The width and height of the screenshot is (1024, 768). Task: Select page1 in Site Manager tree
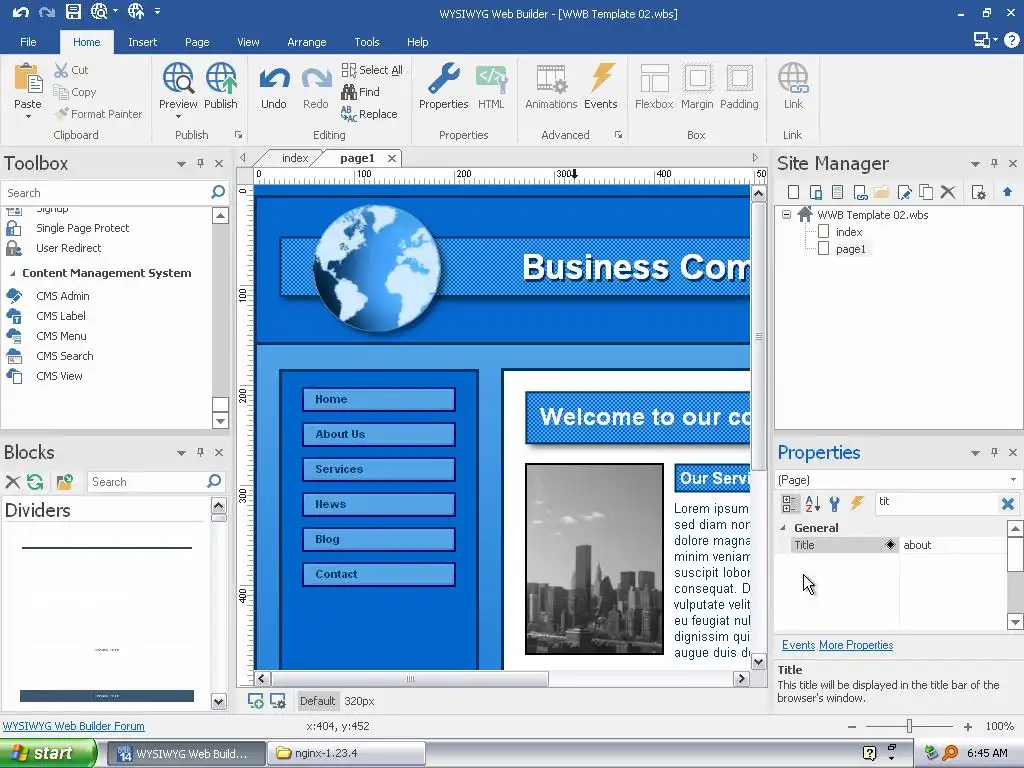[x=850, y=249]
